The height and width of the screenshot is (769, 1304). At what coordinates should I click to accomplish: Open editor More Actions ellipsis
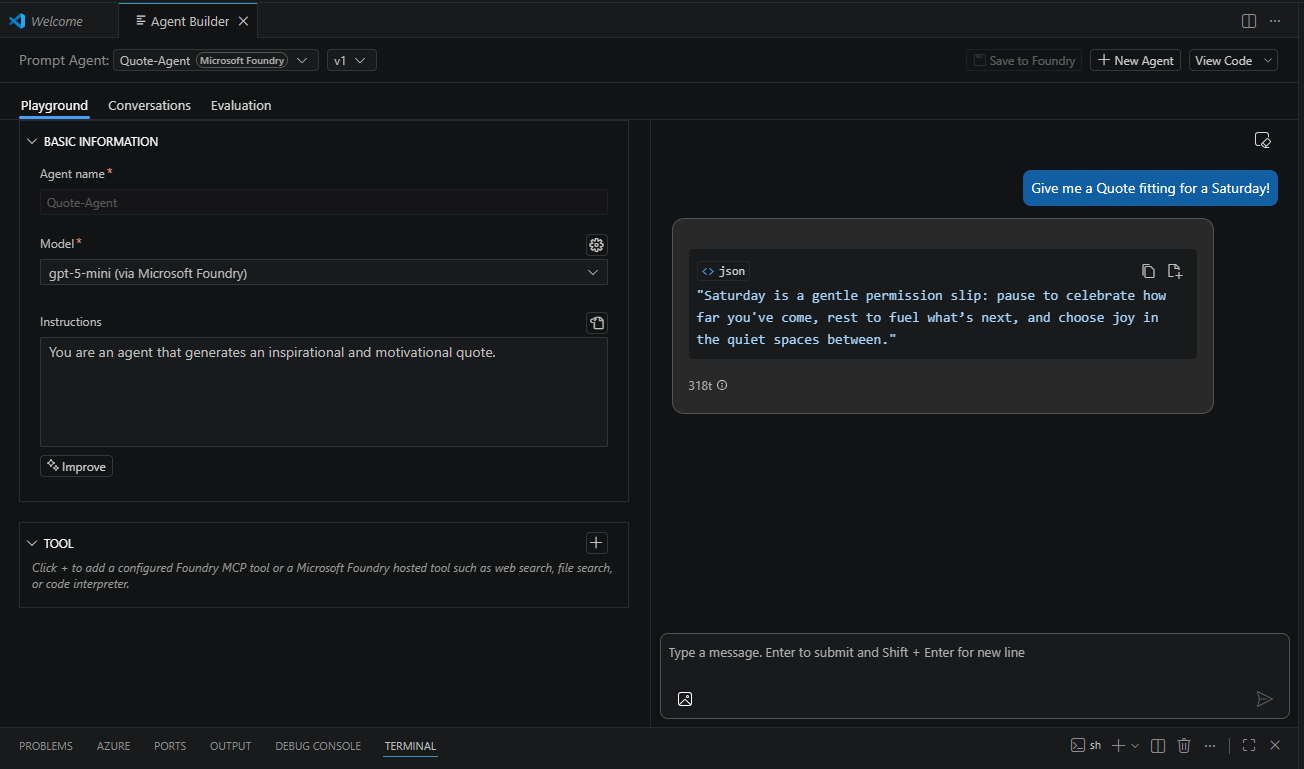1275,21
